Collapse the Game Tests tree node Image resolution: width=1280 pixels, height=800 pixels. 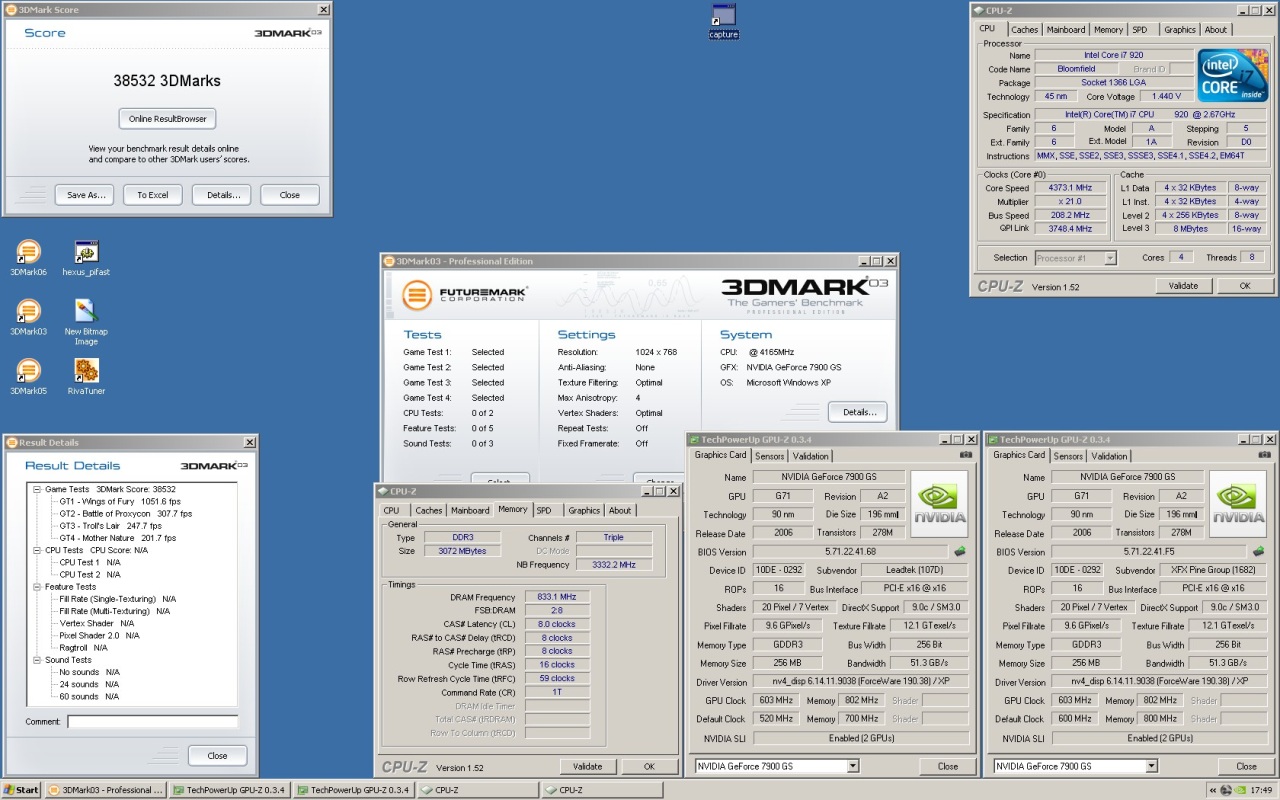pos(37,489)
